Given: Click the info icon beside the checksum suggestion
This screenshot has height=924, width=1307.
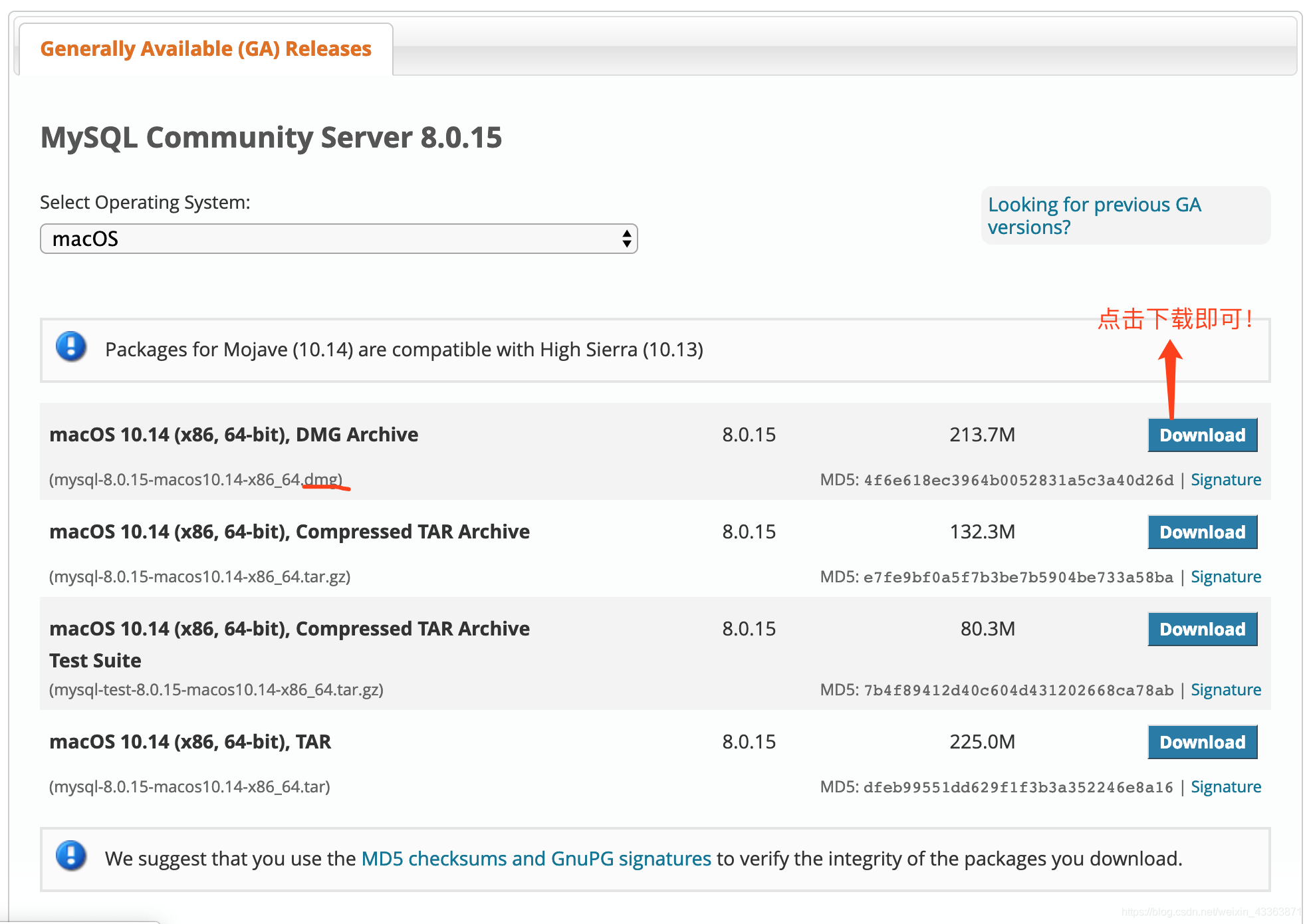Looking at the screenshot, I should (x=71, y=856).
